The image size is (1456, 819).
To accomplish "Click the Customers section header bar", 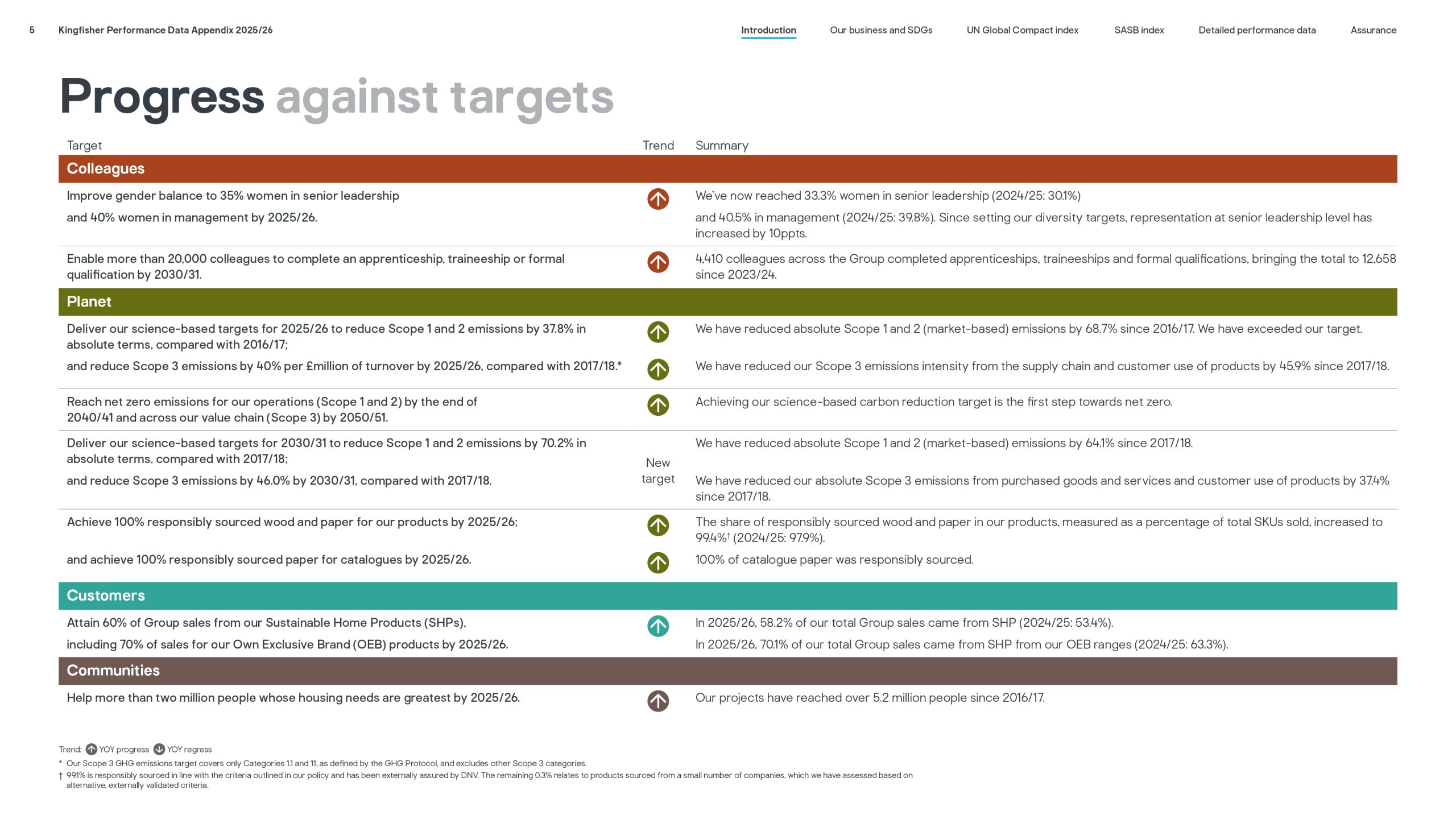I will tap(728, 596).
